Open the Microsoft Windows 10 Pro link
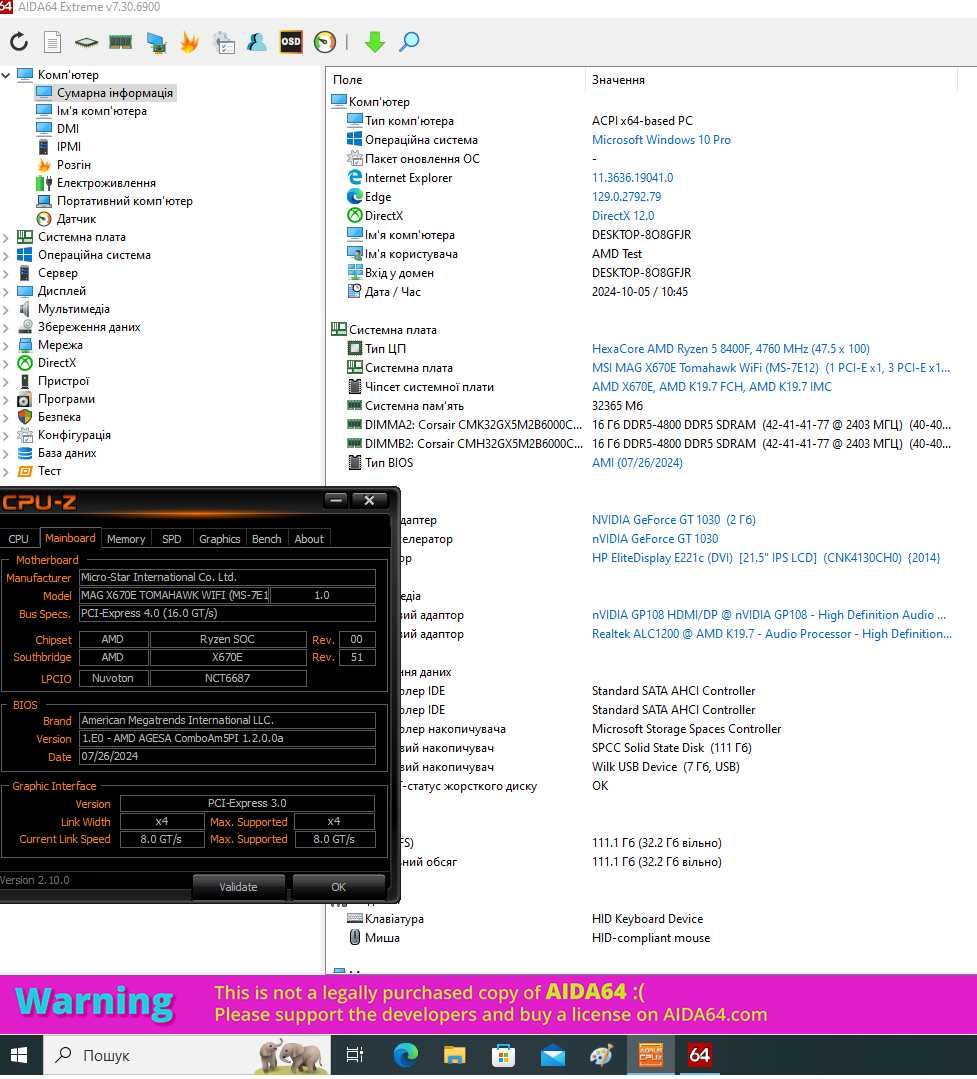 (x=661, y=140)
